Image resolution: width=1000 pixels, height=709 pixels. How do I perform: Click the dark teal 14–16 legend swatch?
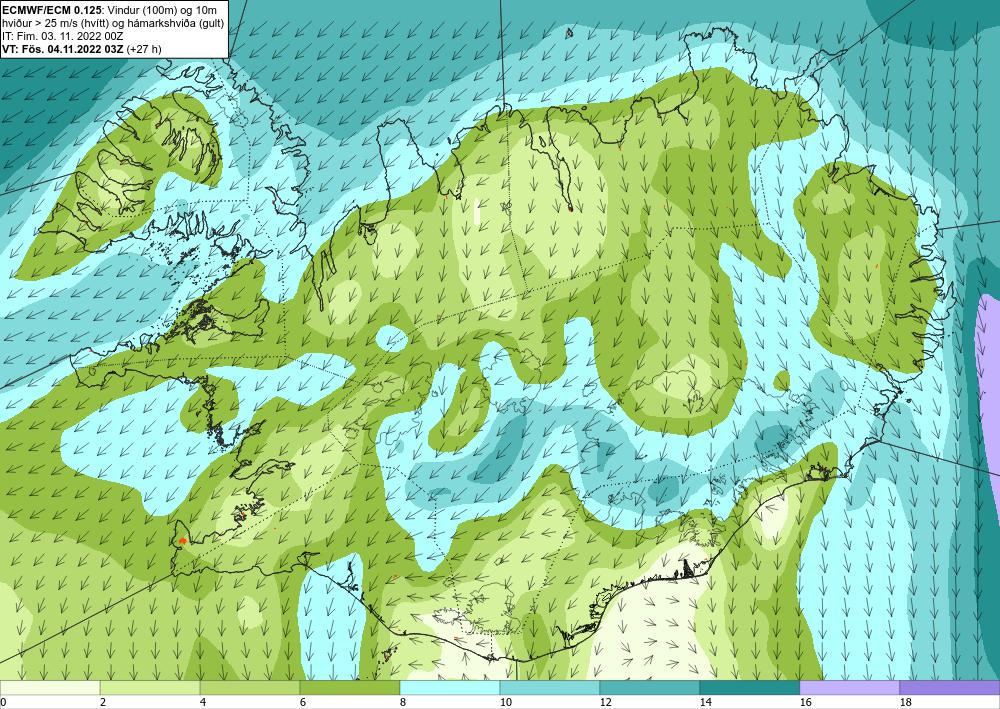(x=750, y=688)
